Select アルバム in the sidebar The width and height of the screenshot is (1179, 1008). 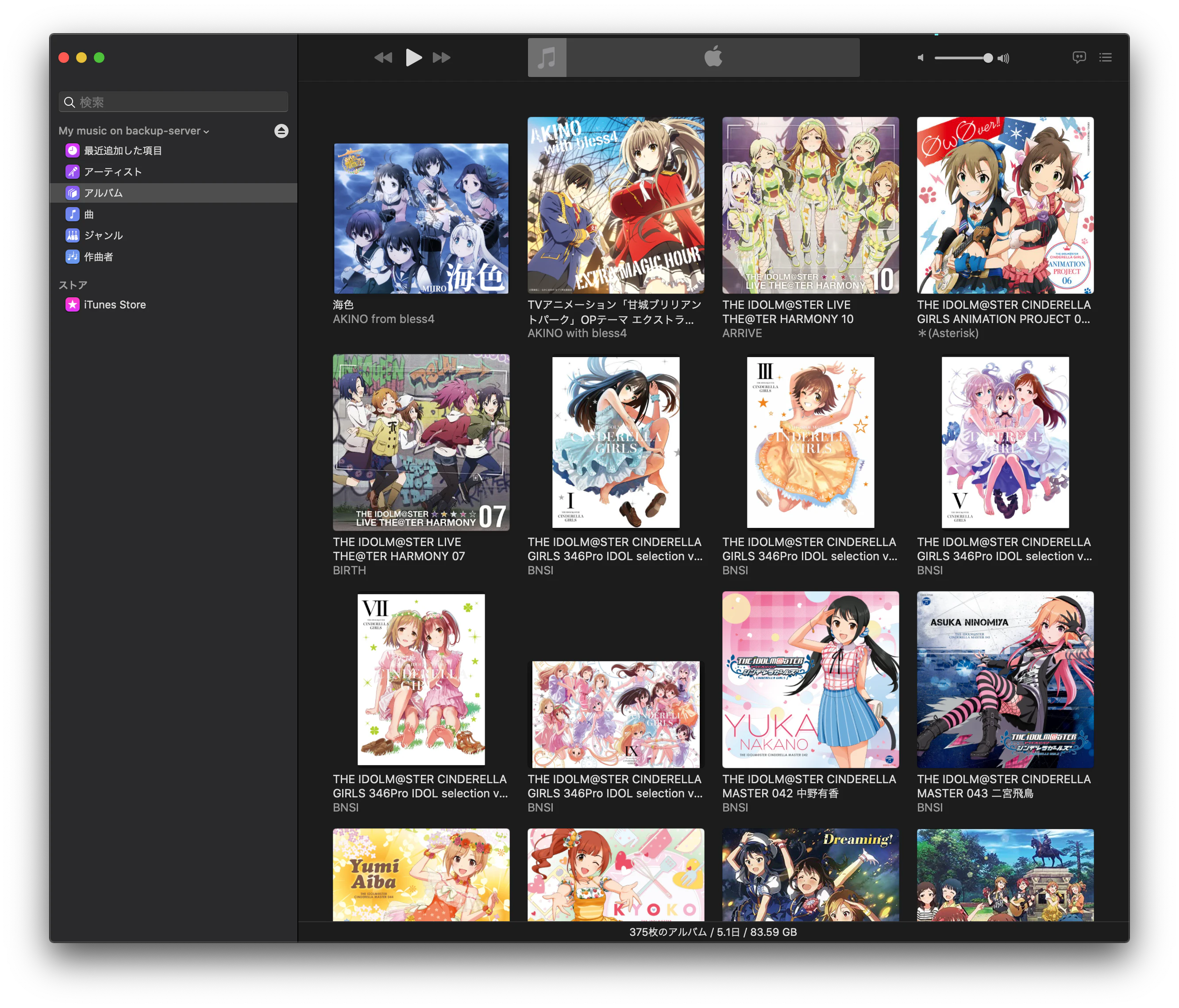tap(173, 193)
